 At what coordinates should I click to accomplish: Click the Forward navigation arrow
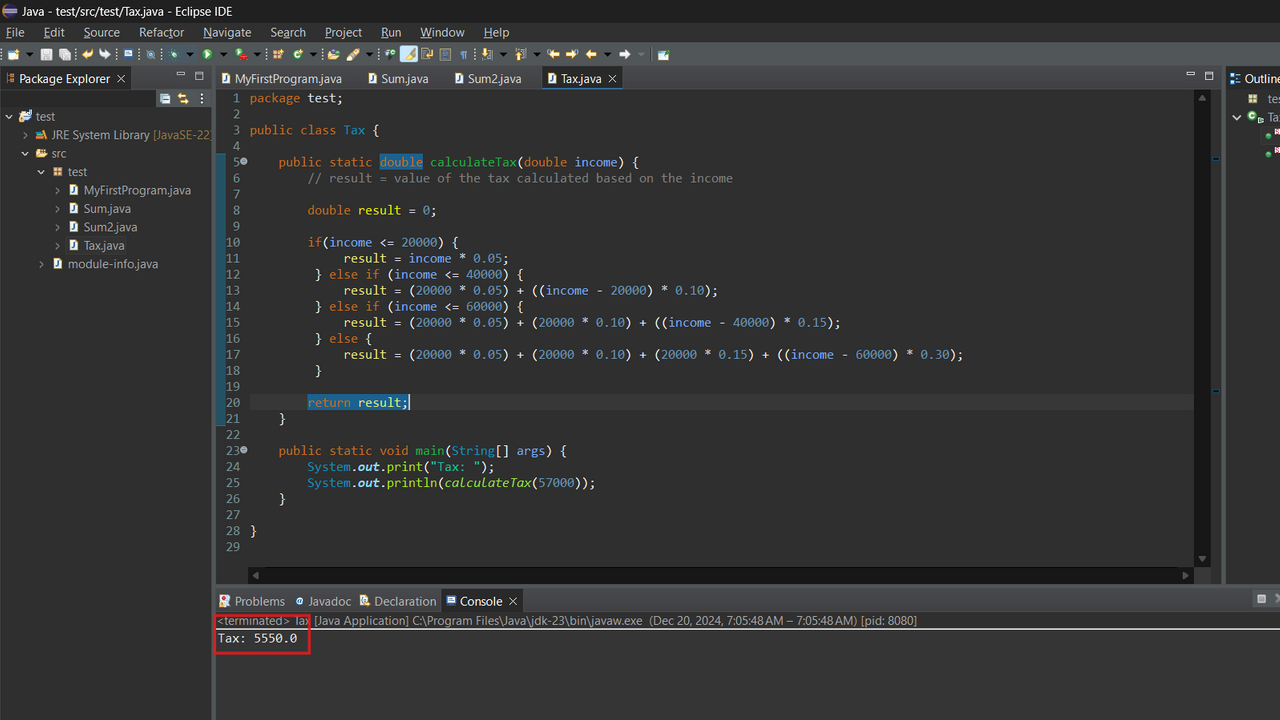[x=625, y=54]
